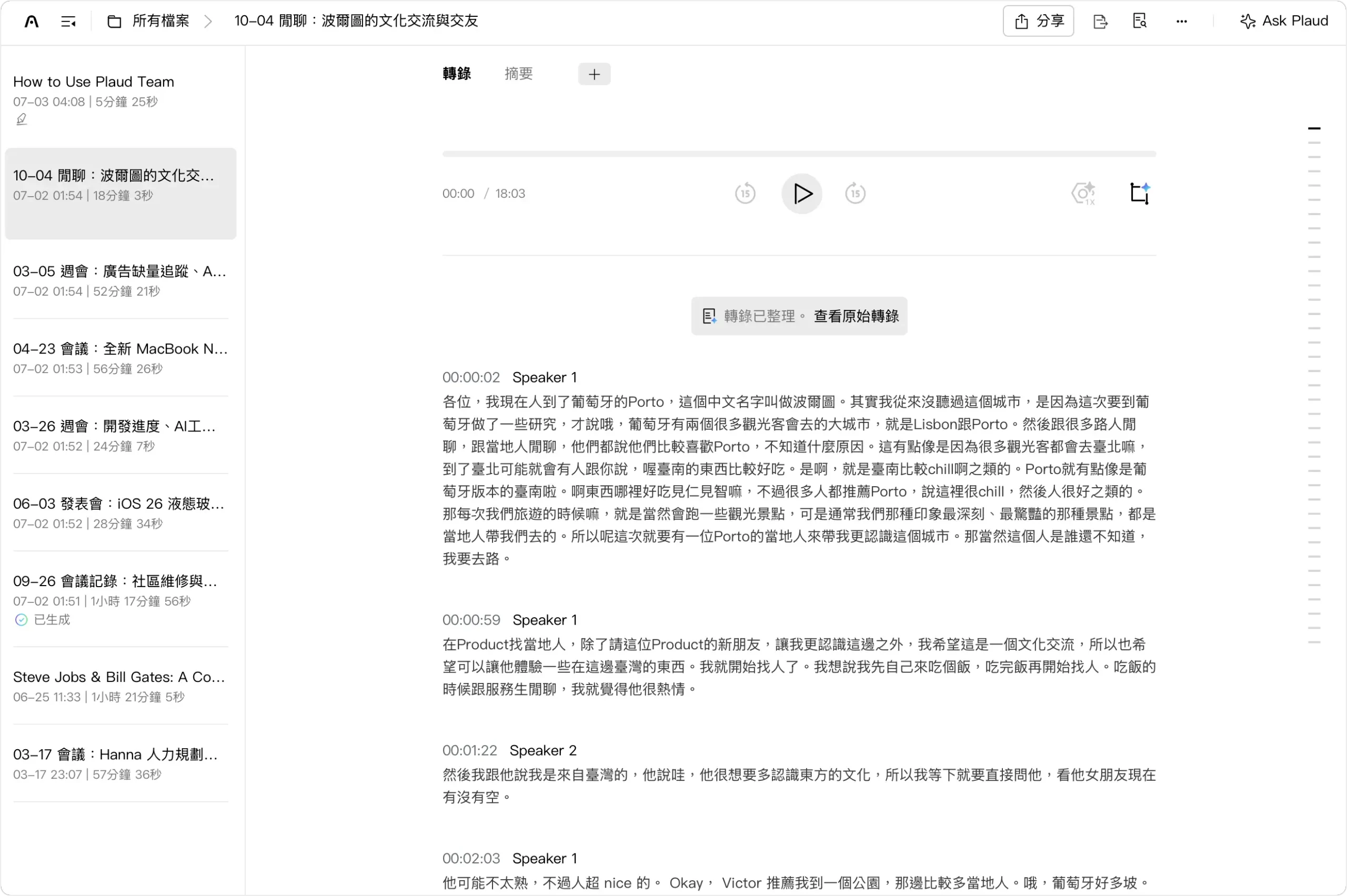The height and width of the screenshot is (896, 1347).
Task: Click the export file icon
Action: pyautogui.click(x=1100, y=22)
